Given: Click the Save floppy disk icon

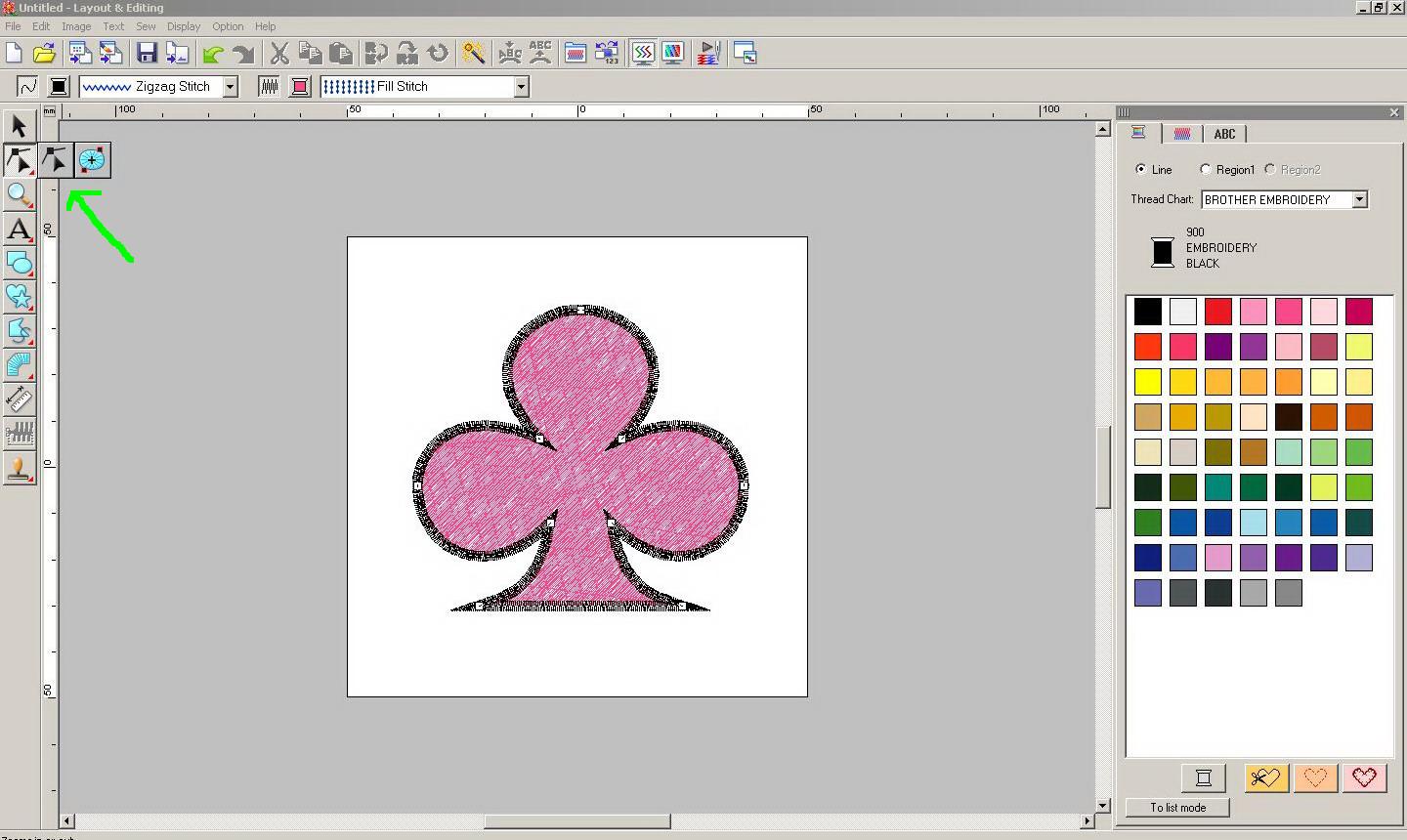Looking at the screenshot, I should pyautogui.click(x=147, y=54).
